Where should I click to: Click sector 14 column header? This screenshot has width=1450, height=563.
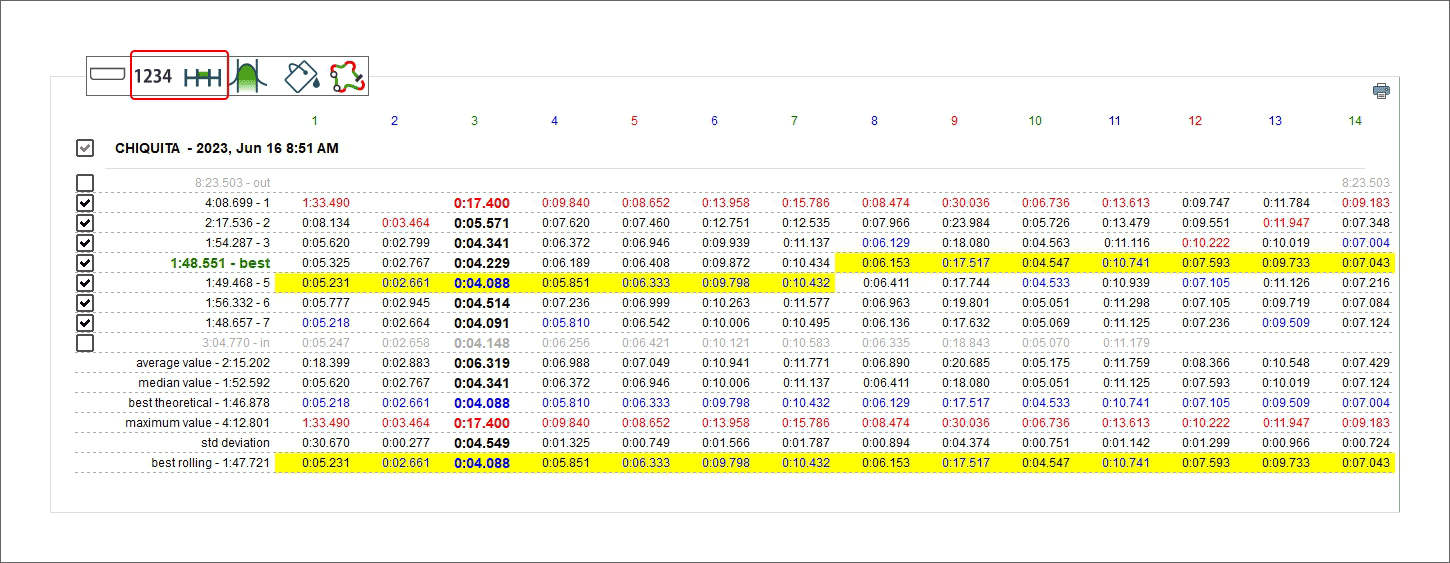coord(1355,121)
